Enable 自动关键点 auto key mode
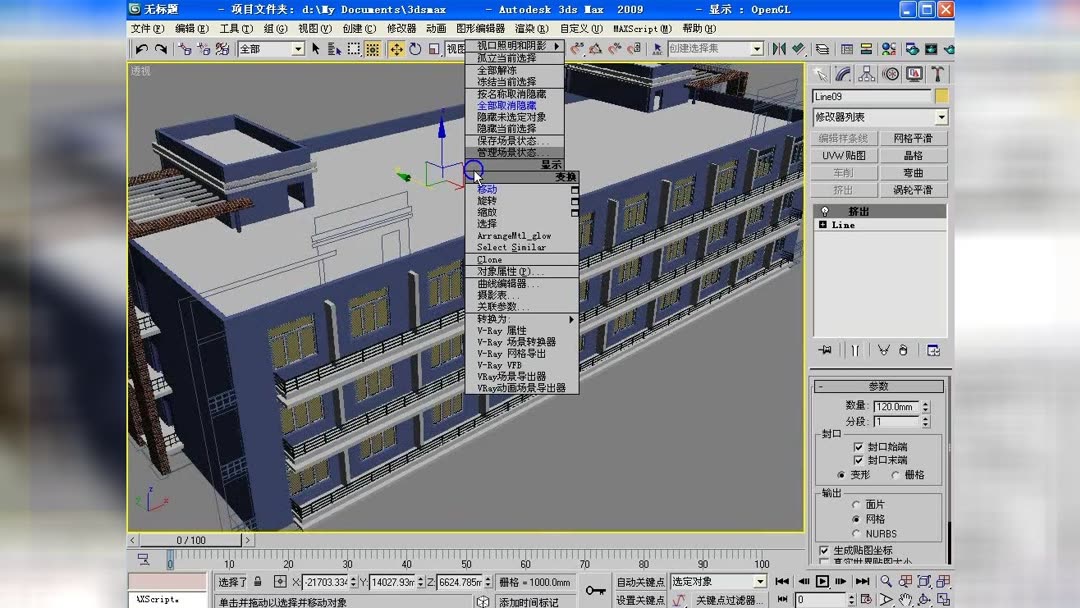 point(641,581)
